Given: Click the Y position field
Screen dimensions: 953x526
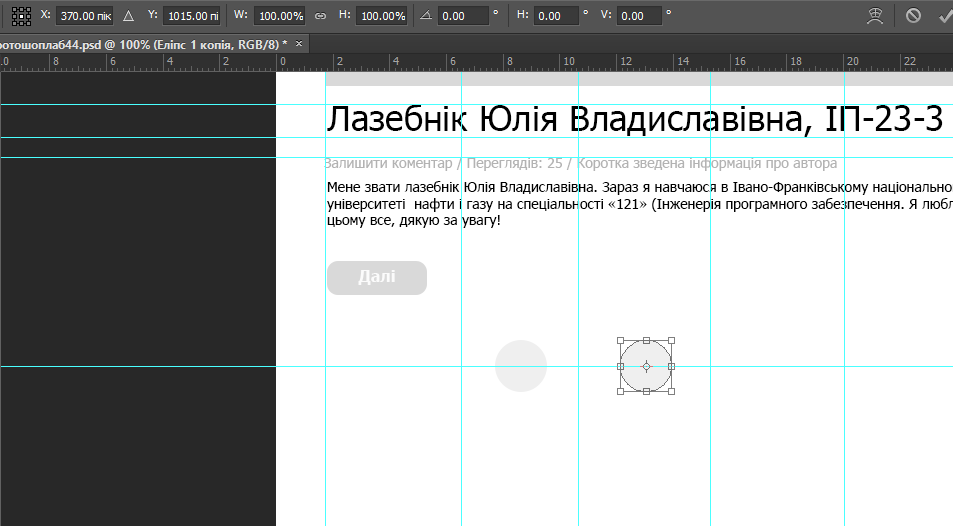Looking at the screenshot, I should coord(192,16).
